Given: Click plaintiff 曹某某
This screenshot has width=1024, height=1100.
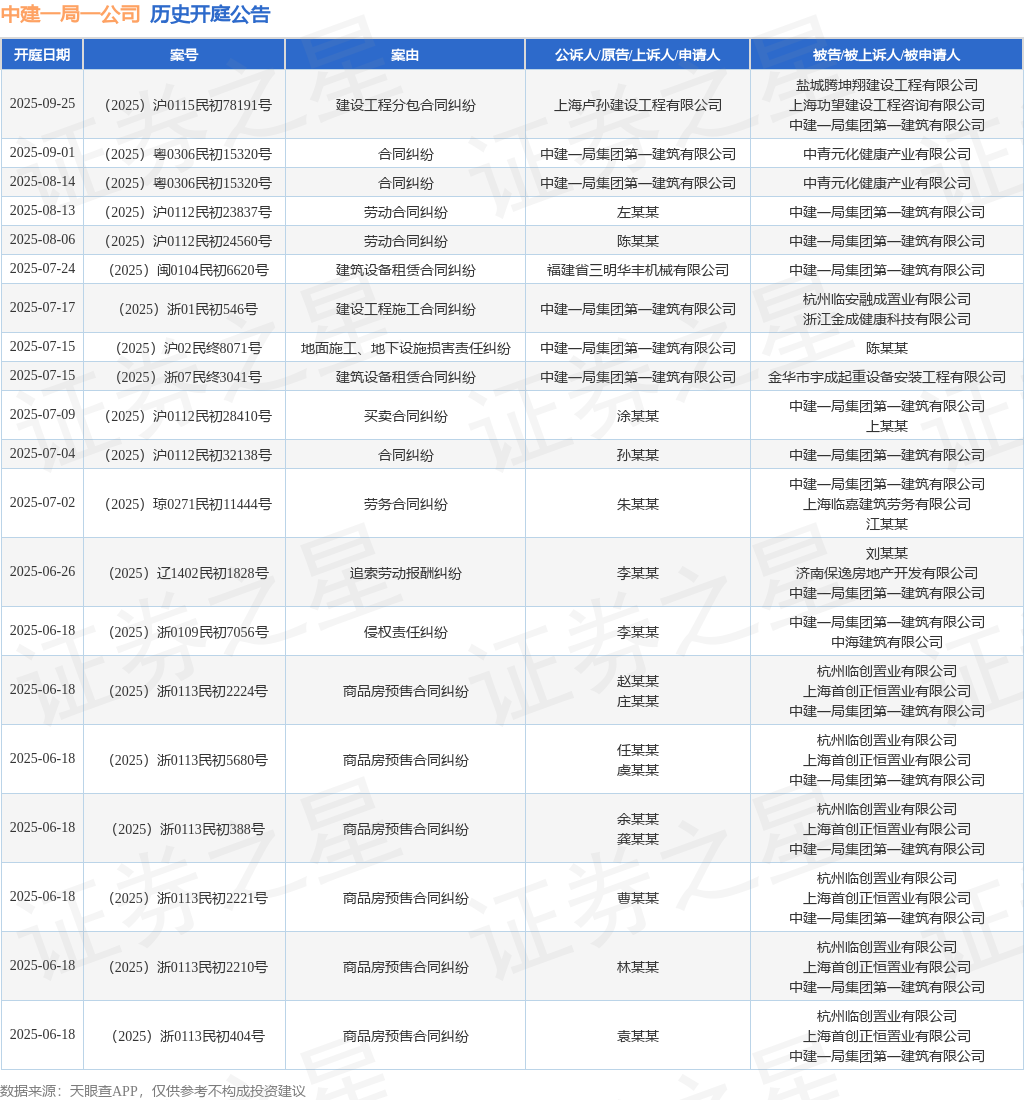Looking at the screenshot, I should click(x=638, y=898).
